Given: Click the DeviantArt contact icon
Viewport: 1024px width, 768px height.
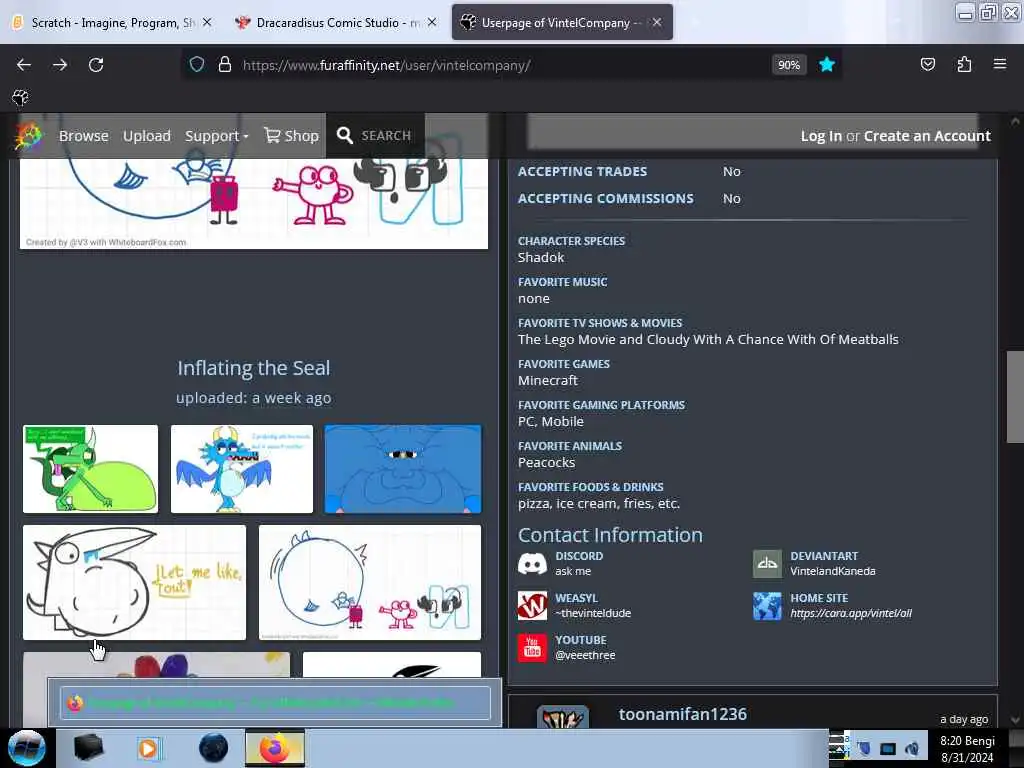Looking at the screenshot, I should 767,564.
